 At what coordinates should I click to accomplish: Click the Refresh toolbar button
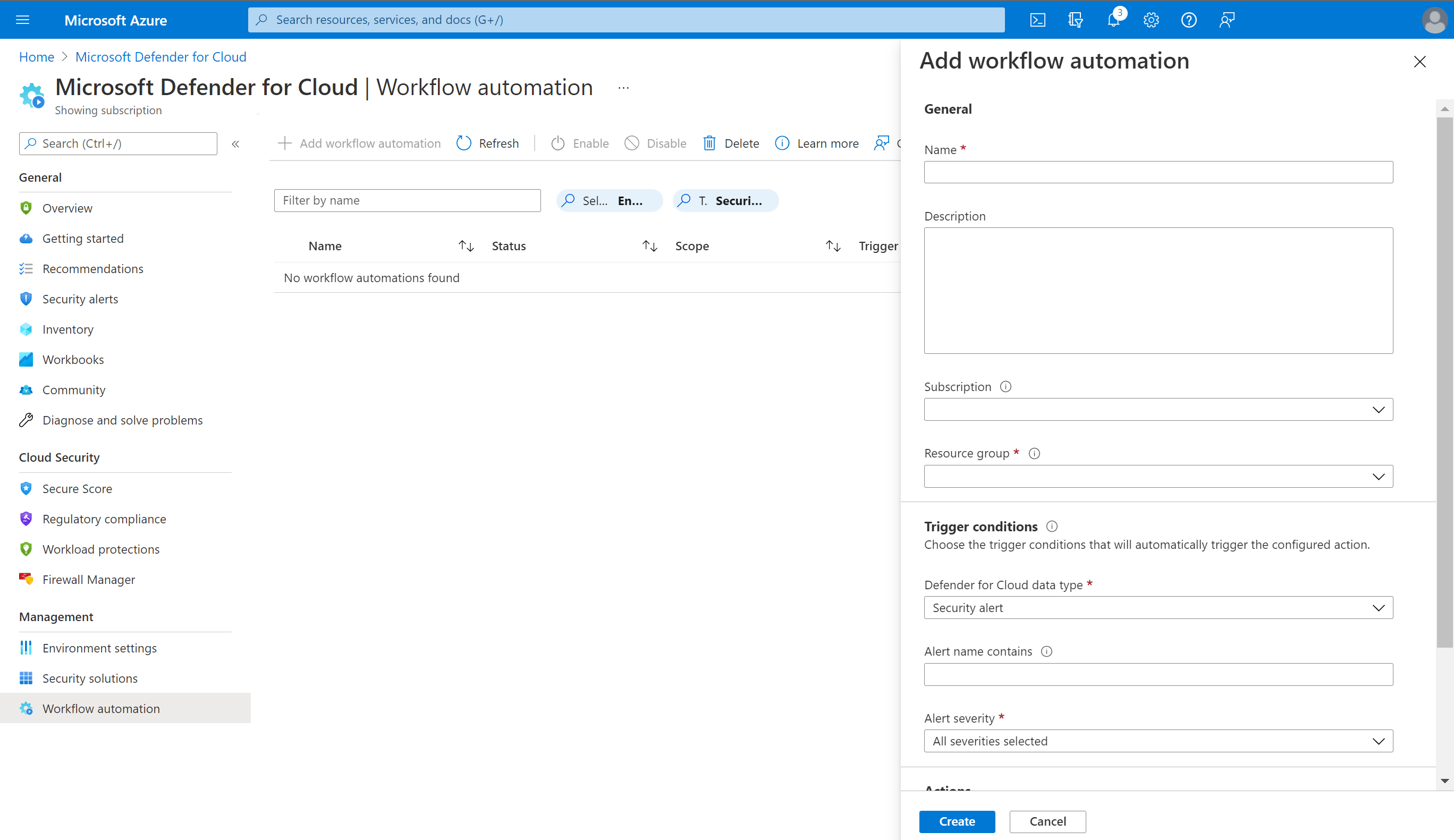click(x=487, y=143)
